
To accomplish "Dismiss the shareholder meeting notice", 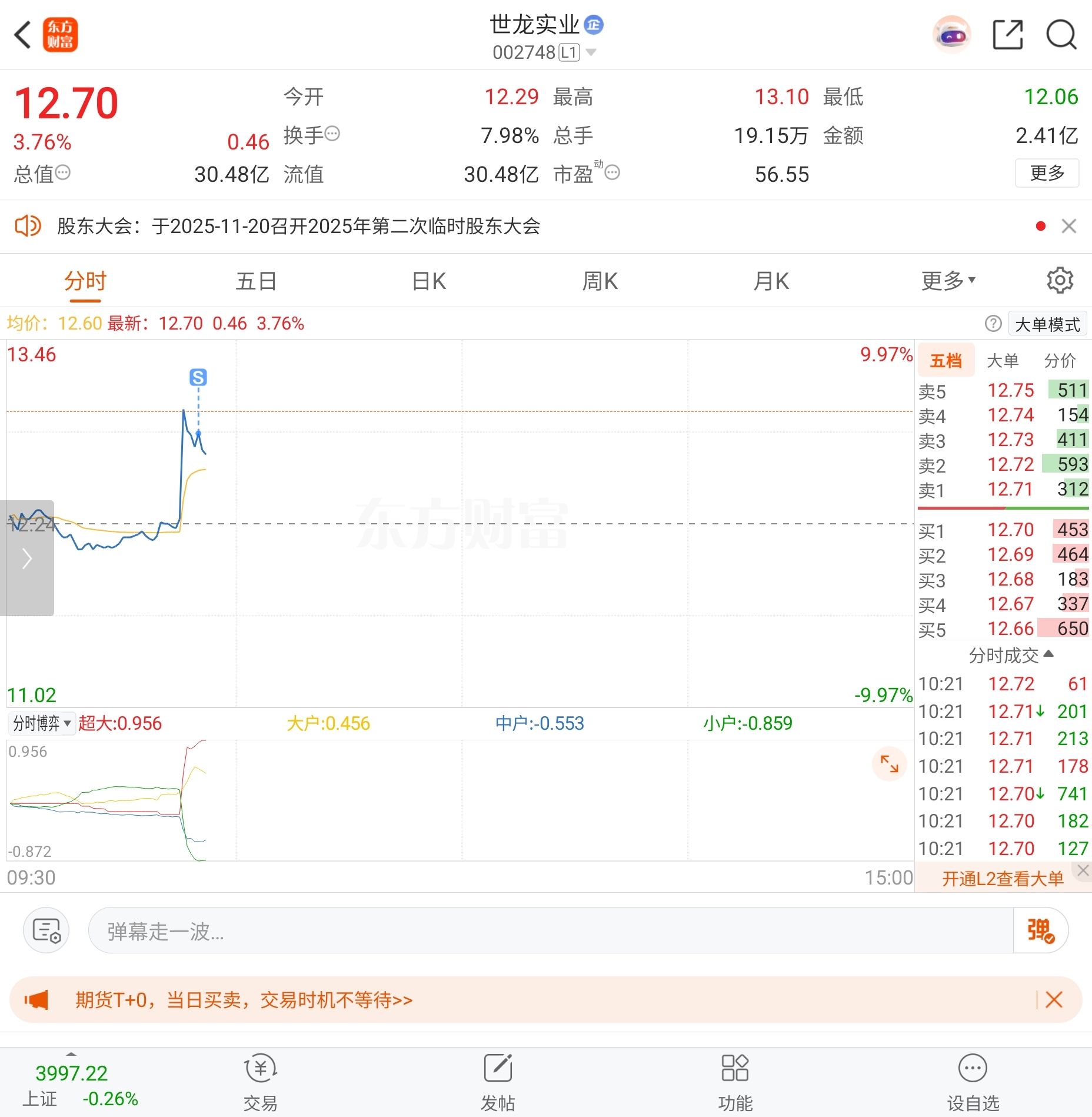I will click(1069, 226).
